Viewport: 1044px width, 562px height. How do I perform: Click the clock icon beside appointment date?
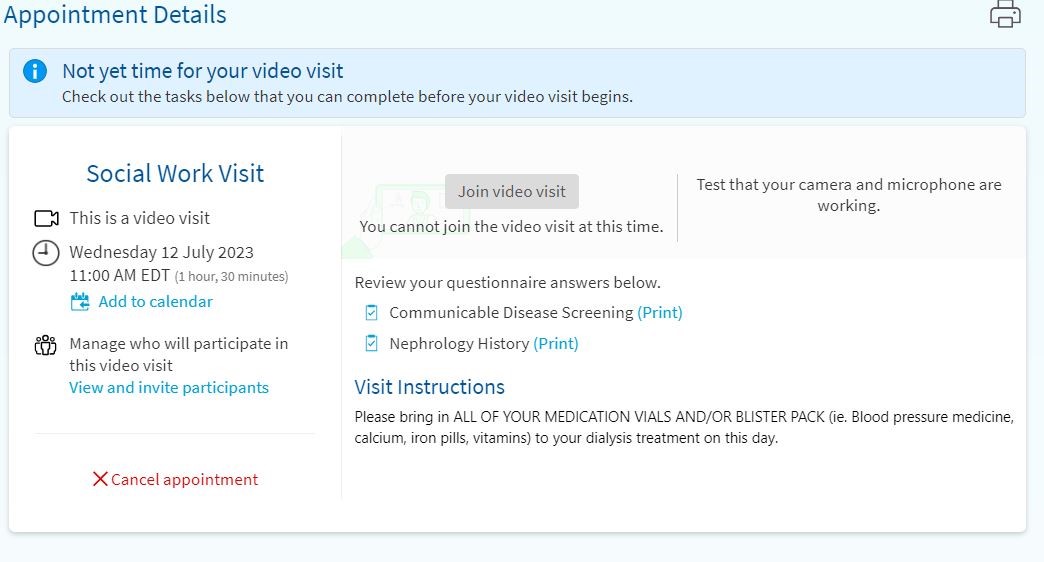coord(46,253)
